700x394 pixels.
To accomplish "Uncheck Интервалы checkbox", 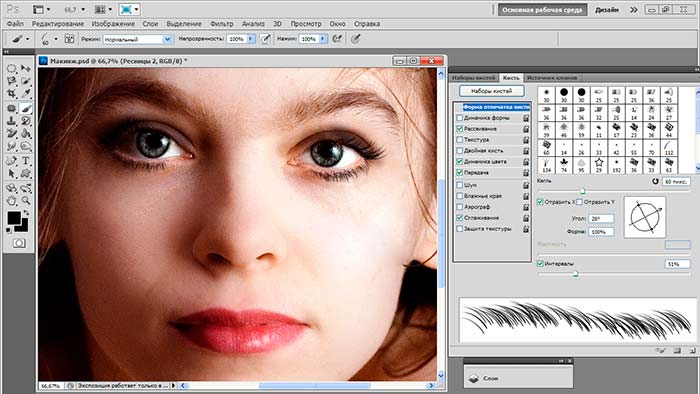I will pos(540,264).
